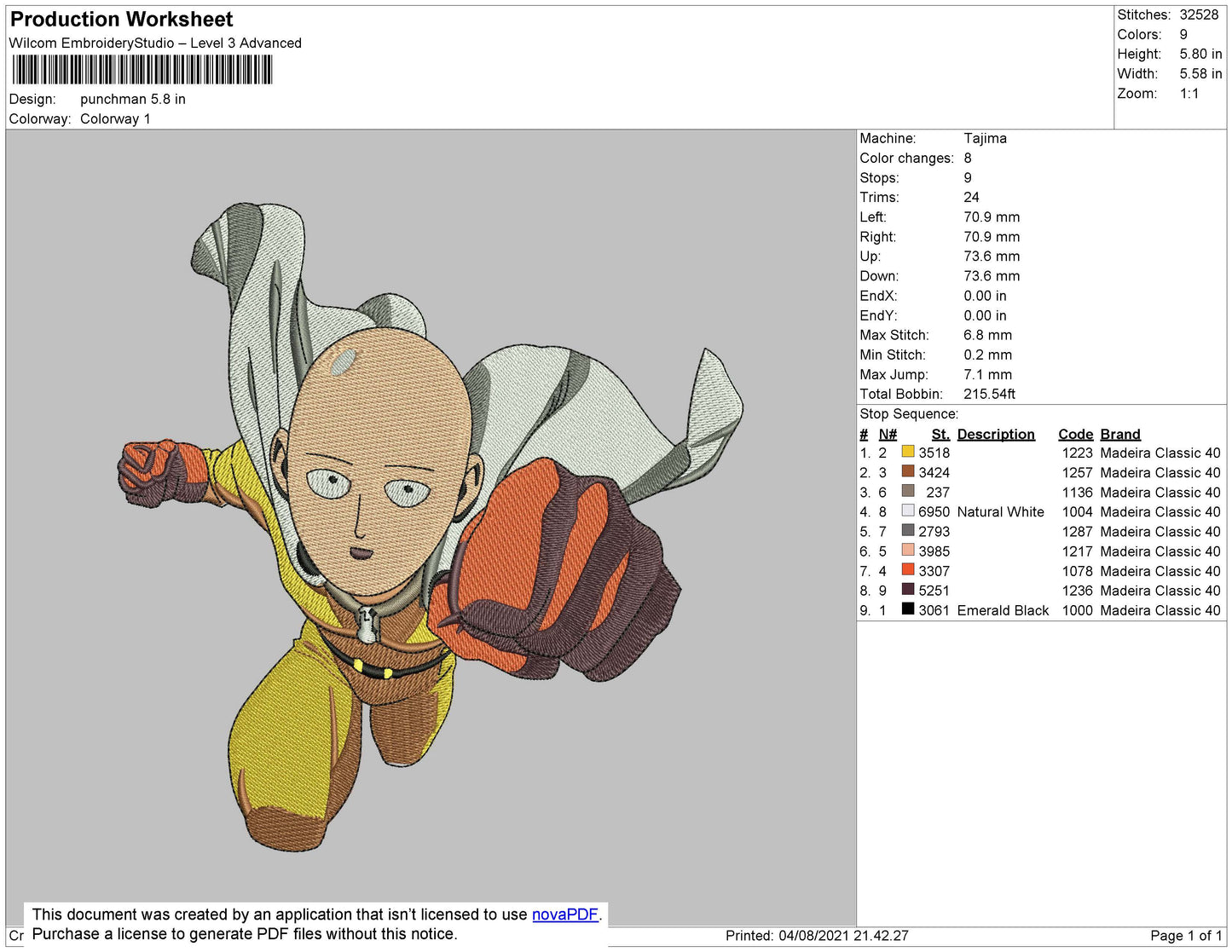
Task: Select code 1257 in the stop sequence
Action: [1077, 473]
